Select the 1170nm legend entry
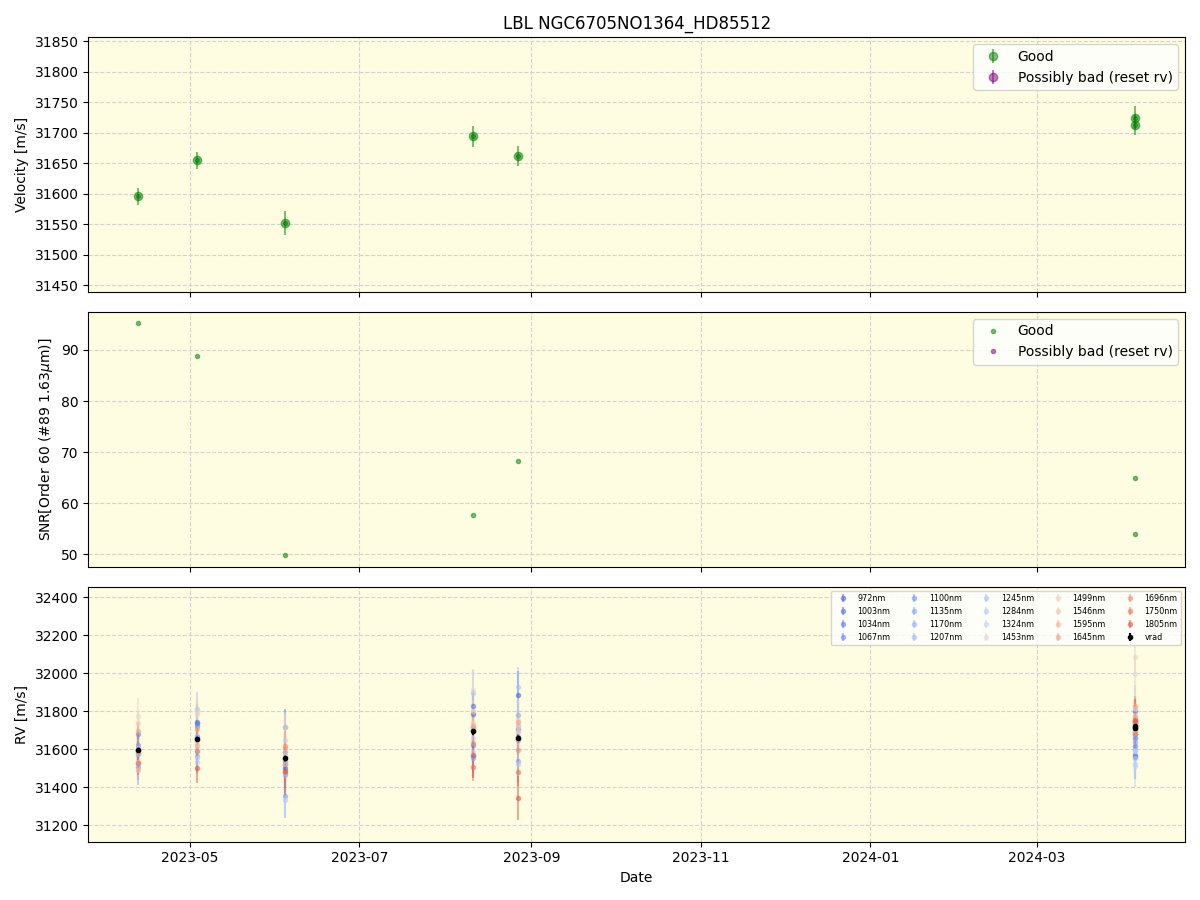The height and width of the screenshot is (900, 1200). pos(936,624)
